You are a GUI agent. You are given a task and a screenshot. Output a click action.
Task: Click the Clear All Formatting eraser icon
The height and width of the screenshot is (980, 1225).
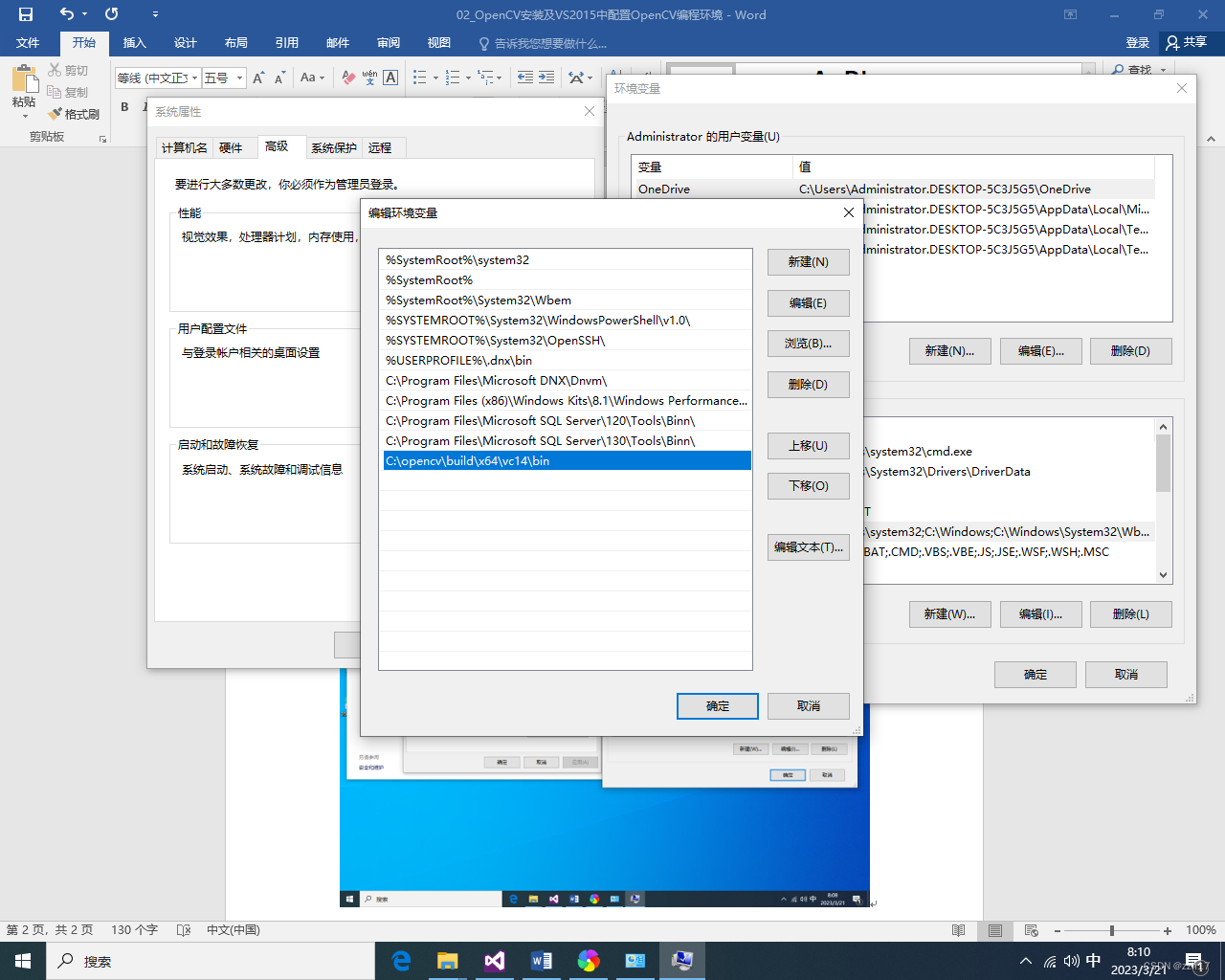coord(347,78)
